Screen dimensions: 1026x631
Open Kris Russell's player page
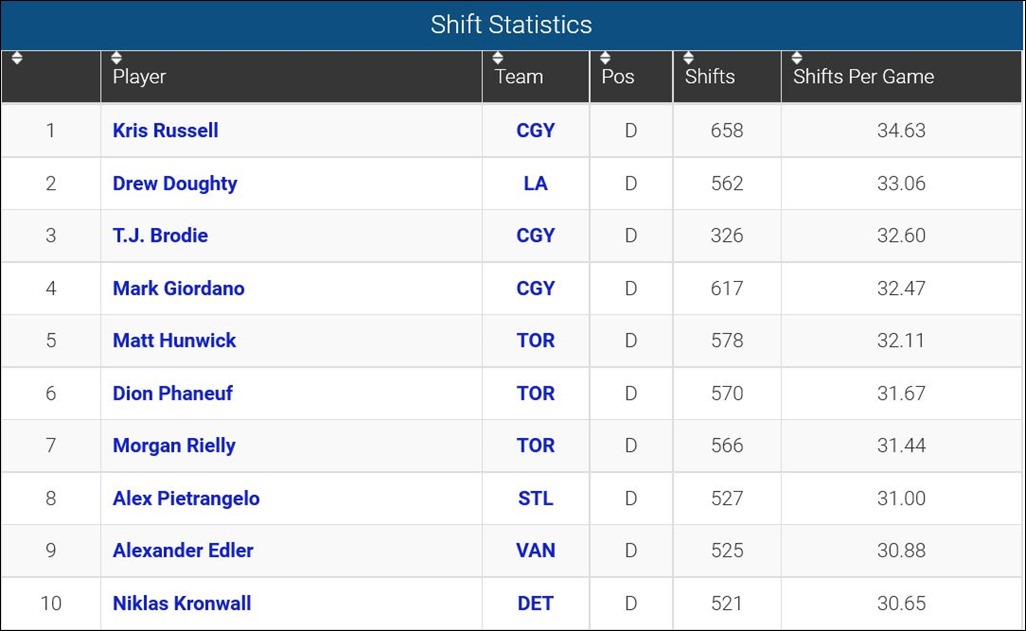coord(164,130)
